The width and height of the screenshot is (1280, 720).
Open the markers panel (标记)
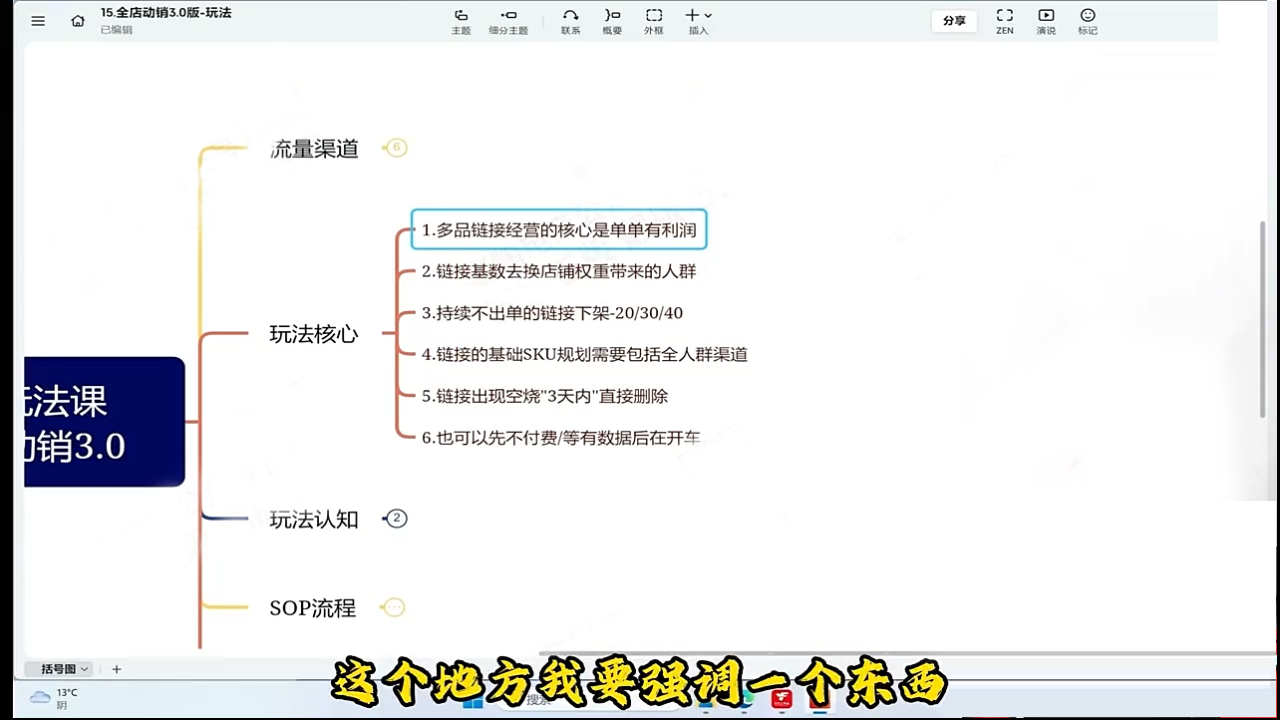(1087, 20)
